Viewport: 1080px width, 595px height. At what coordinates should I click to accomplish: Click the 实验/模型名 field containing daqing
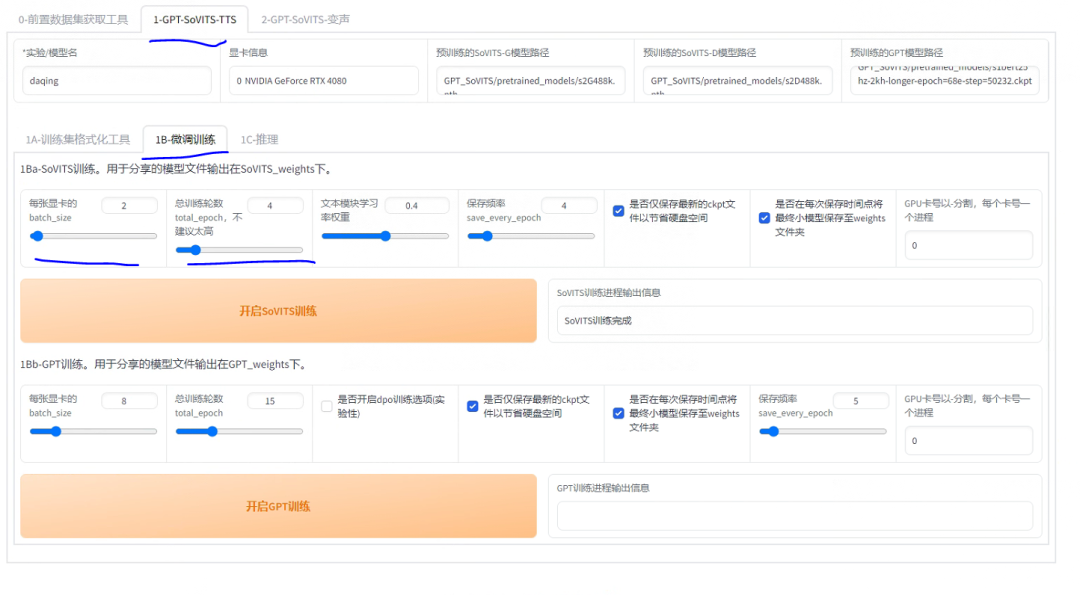pos(117,81)
